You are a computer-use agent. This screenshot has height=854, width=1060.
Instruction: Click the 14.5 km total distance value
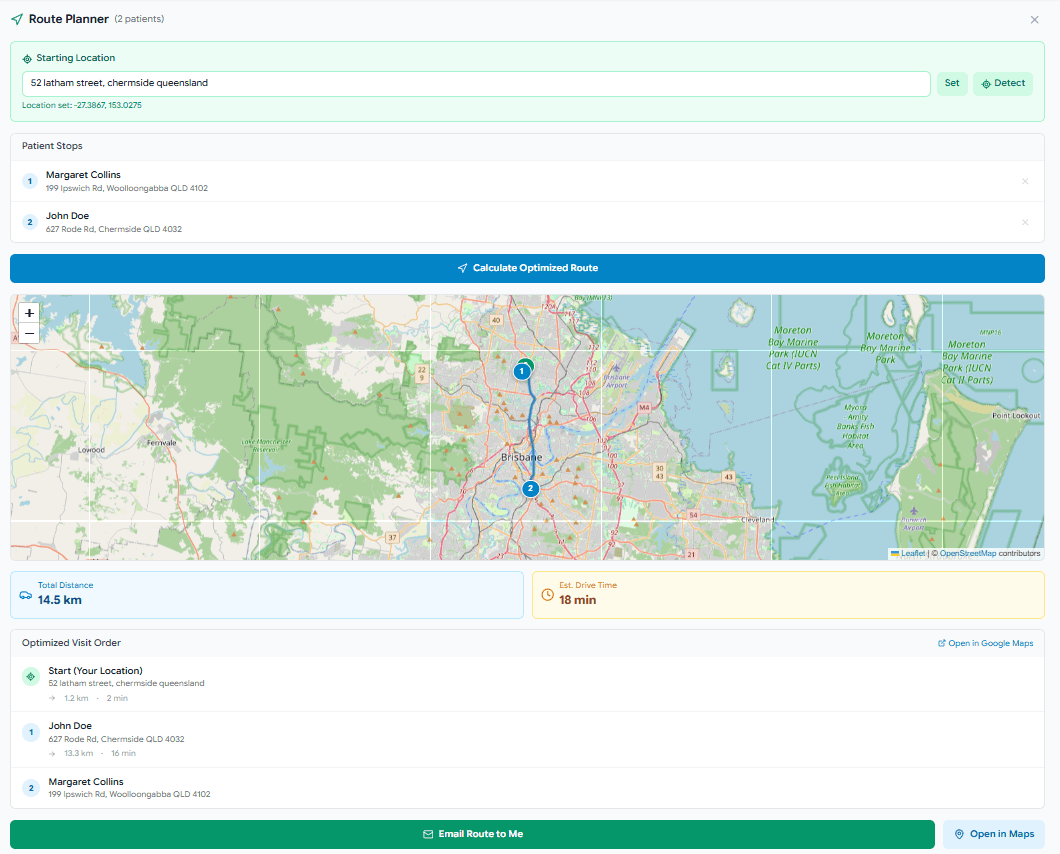pyautogui.click(x=59, y=600)
